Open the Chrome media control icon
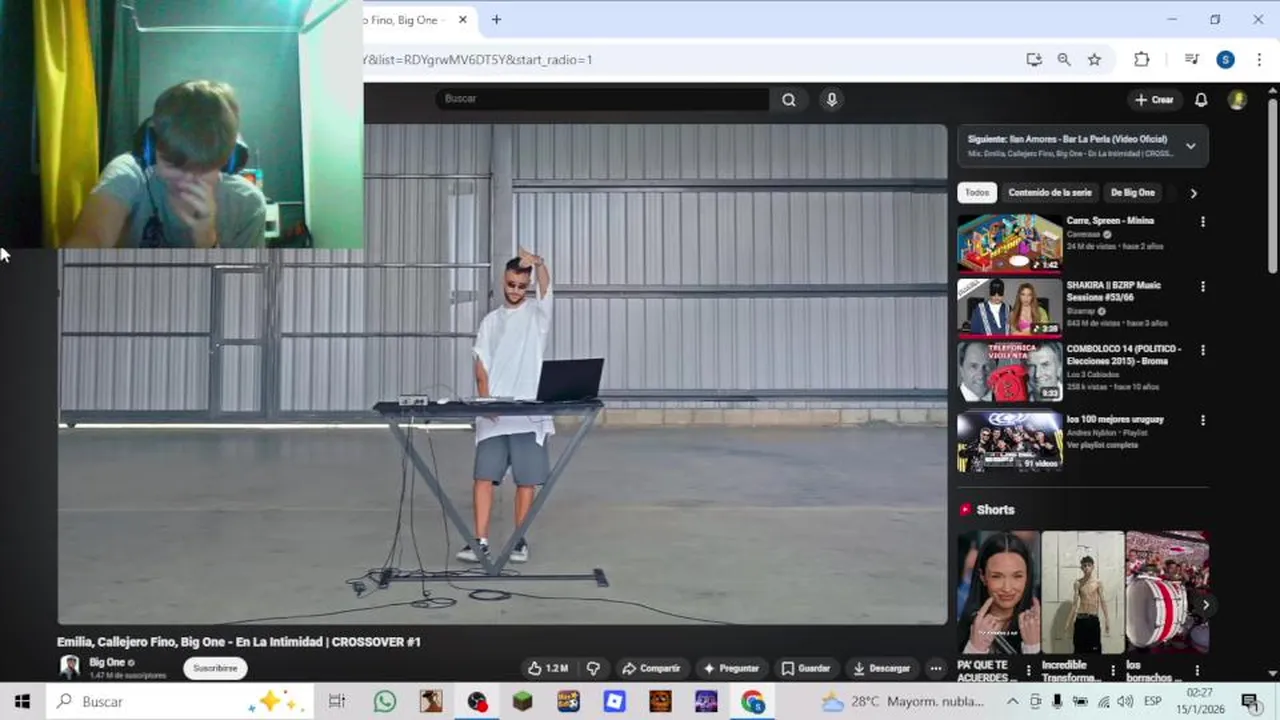The width and height of the screenshot is (1280, 720). tap(1192, 60)
